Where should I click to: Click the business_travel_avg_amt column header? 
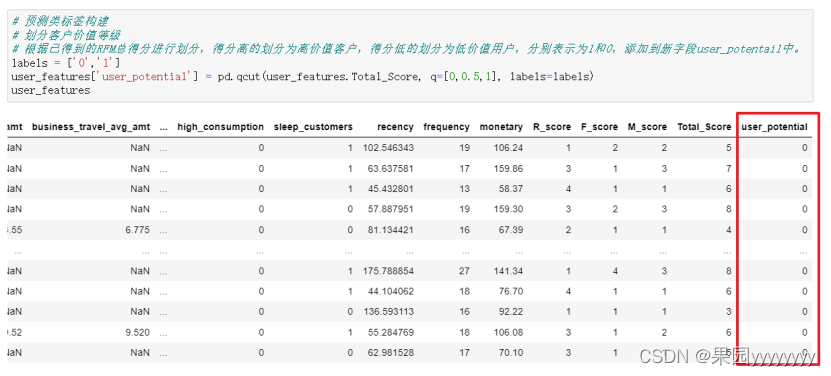pyautogui.click(x=91, y=127)
